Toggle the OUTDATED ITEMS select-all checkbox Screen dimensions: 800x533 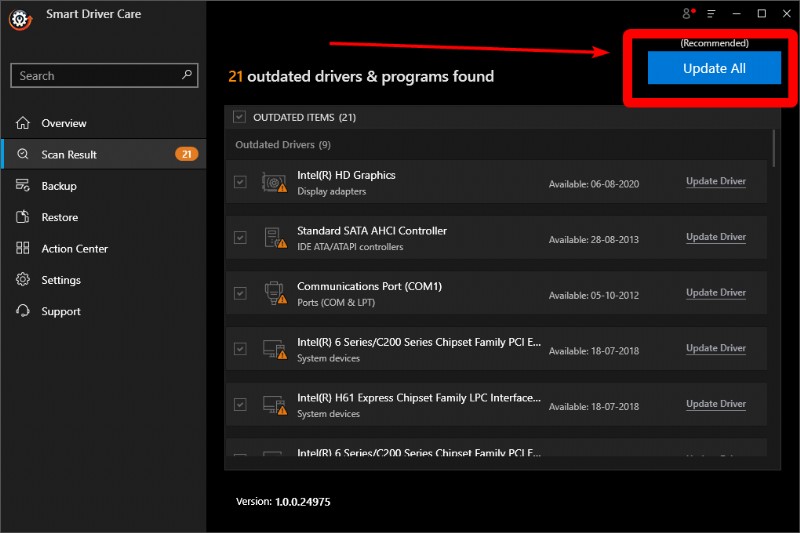[x=239, y=117]
